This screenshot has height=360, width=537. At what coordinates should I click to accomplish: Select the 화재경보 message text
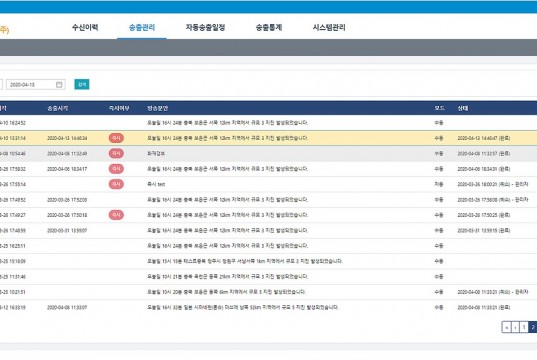(x=156, y=153)
